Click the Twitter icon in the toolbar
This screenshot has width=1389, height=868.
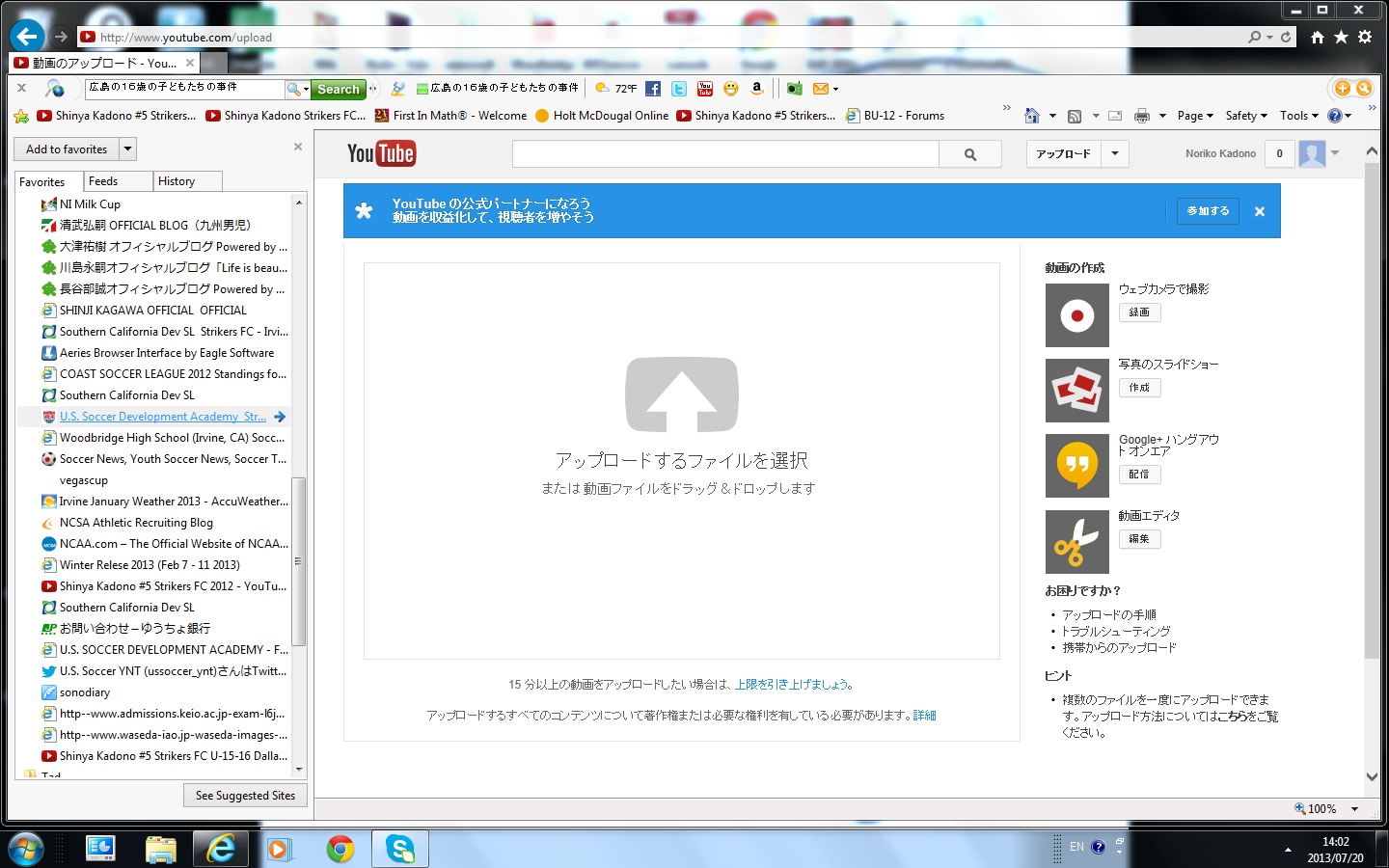pyautogui.click(x=679, y=89)
